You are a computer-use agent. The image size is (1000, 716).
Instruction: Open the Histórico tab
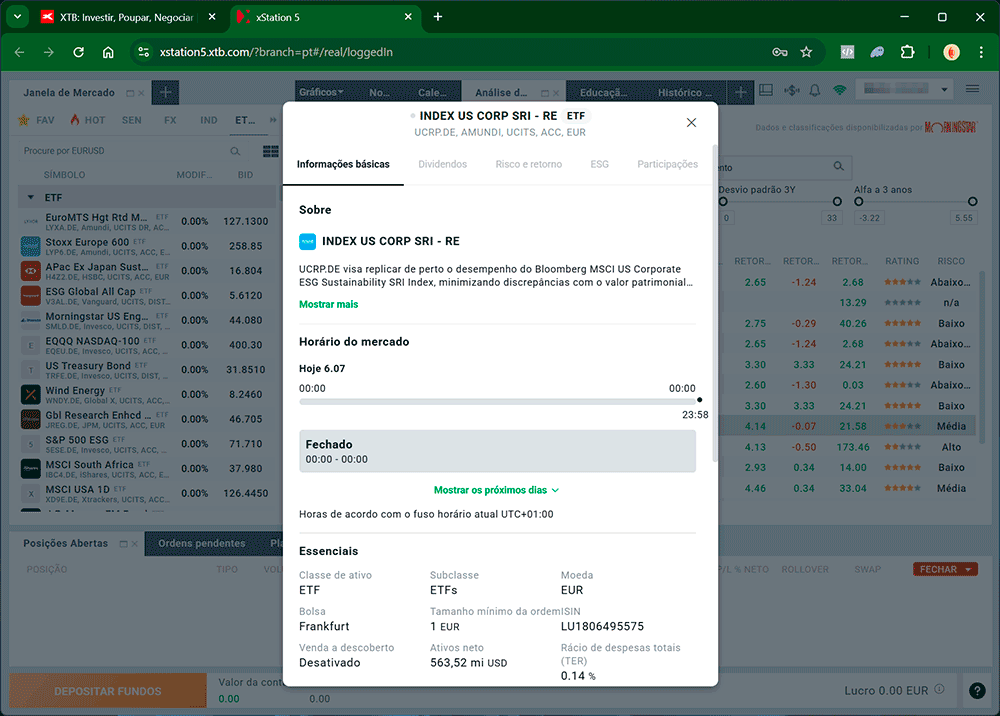(684, 92)
